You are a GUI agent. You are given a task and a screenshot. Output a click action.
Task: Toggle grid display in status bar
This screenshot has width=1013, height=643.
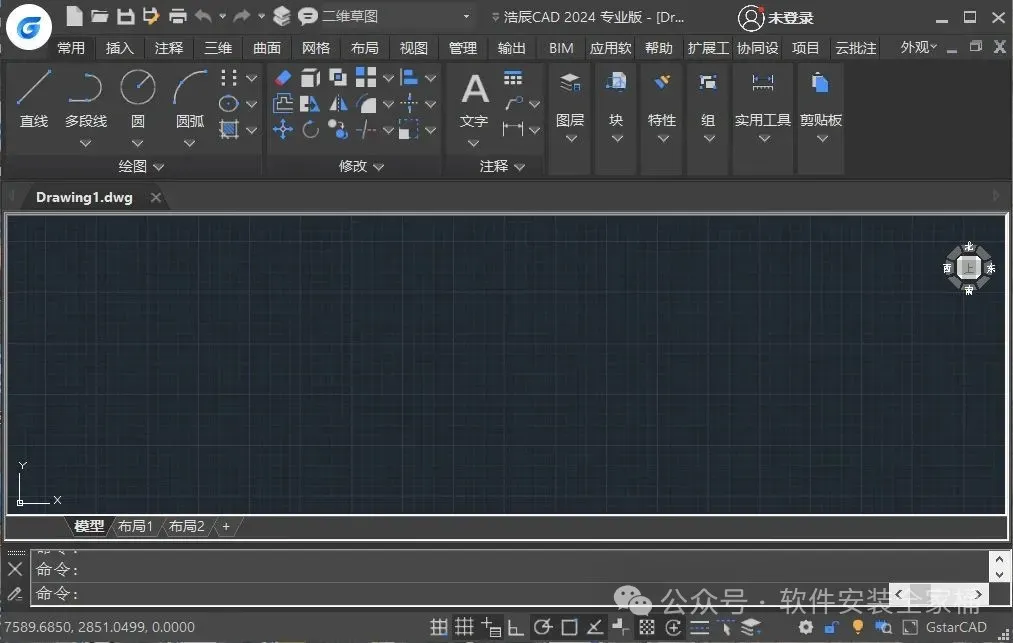coord(464,627)
